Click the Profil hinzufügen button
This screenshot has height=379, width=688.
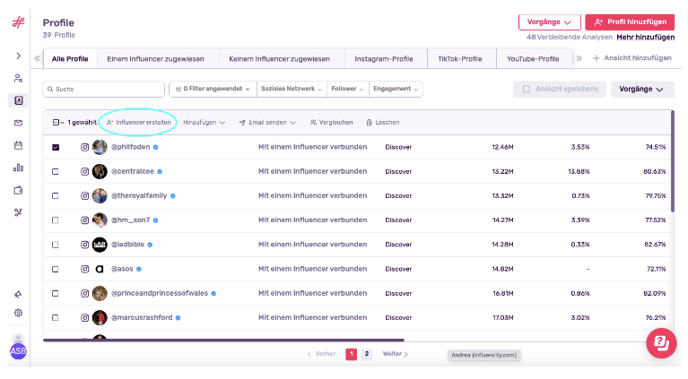(630, 22)
